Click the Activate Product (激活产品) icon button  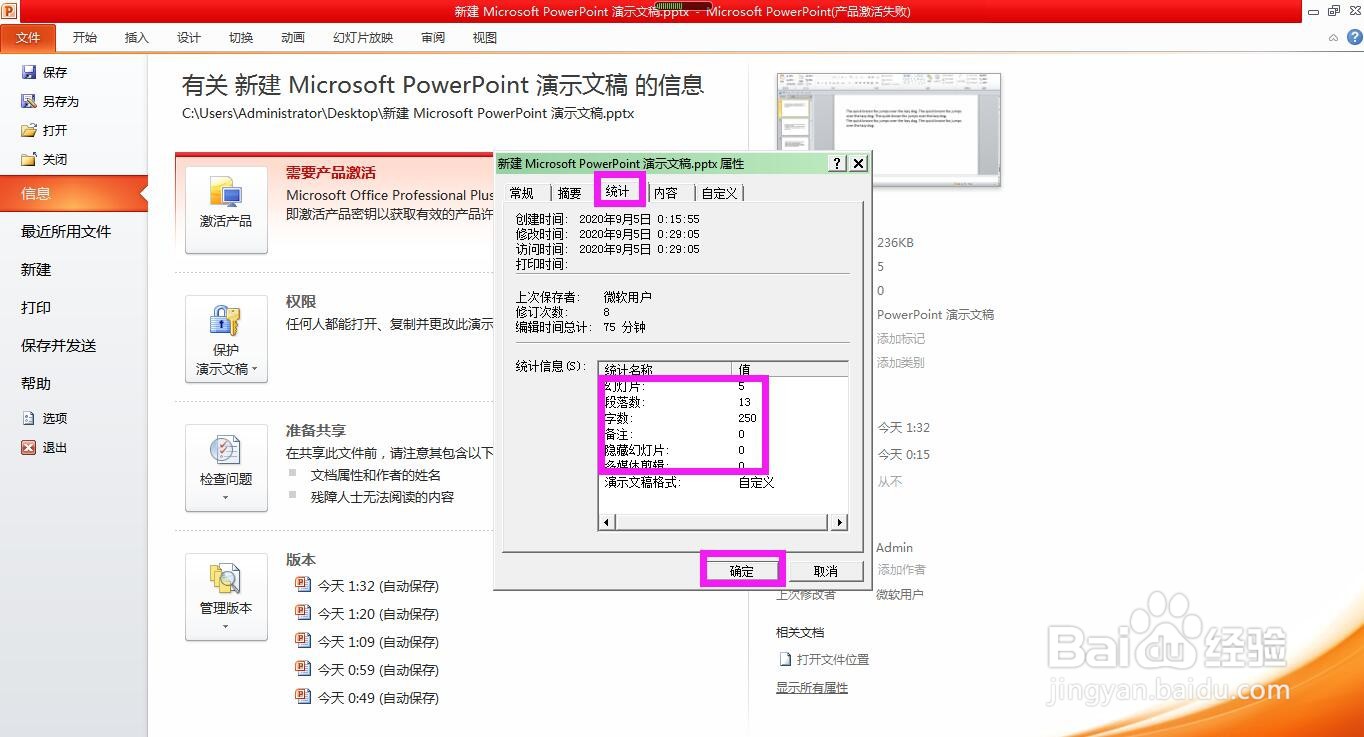(x=226, y=209)
